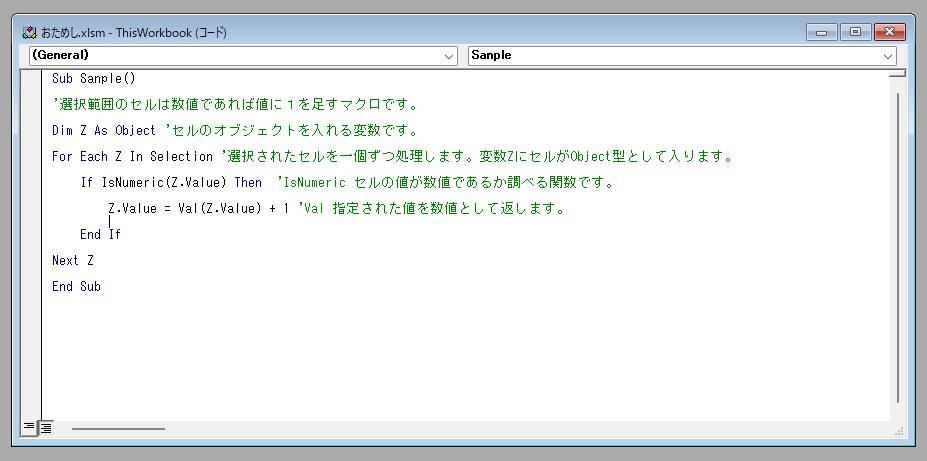
Task: Close the ThisWorkbook code window
Action: [x=890, y=33]
